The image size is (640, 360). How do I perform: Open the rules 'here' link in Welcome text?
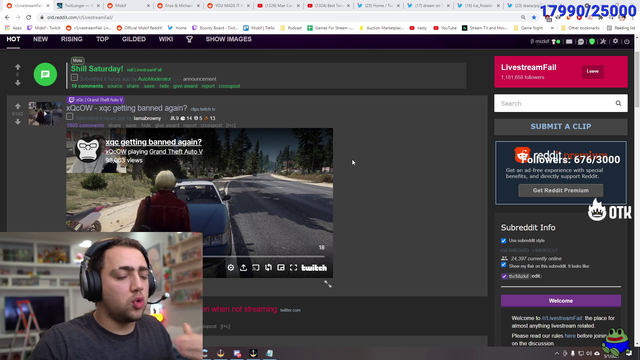(x=570, y=336)
